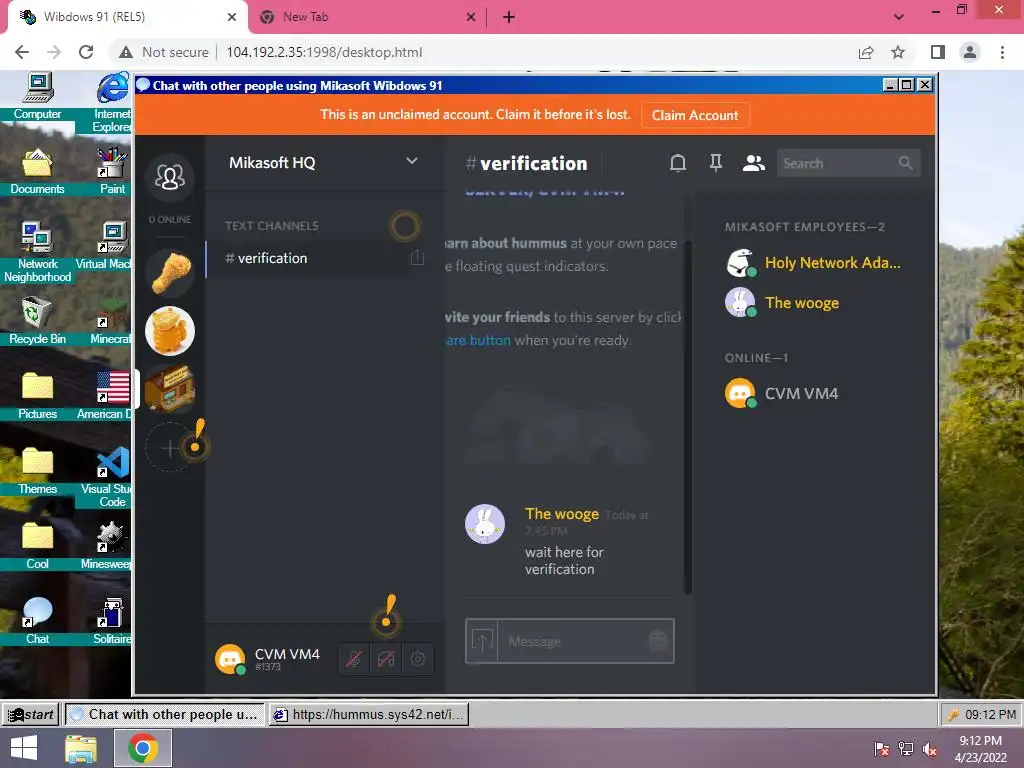Expand the Mikasoft HQ server dropdown
1024x768 pixels.
tap(411, 161)
